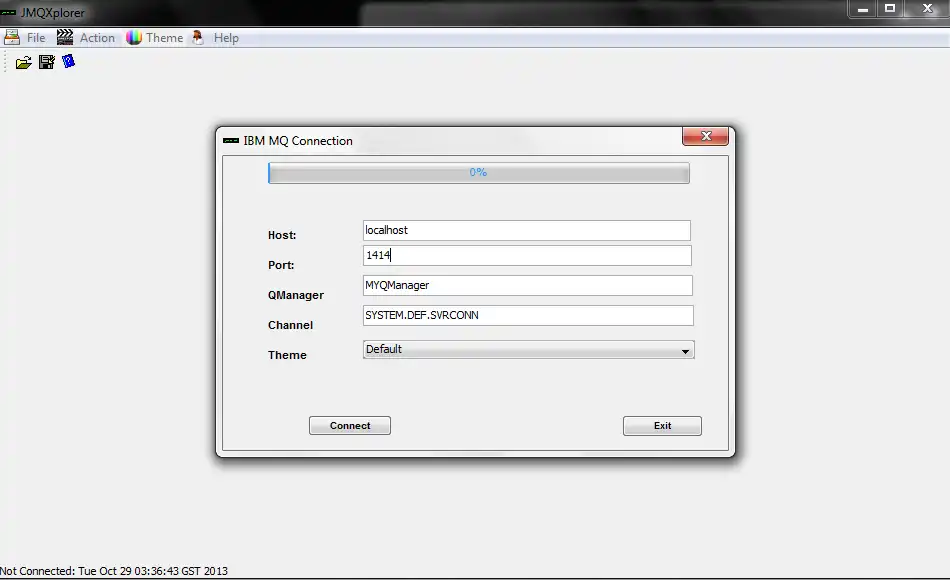This screenshot has width=950, height=580.
Task: Click the IBM MQ Connection dialog icon
Action: point(231,141)
